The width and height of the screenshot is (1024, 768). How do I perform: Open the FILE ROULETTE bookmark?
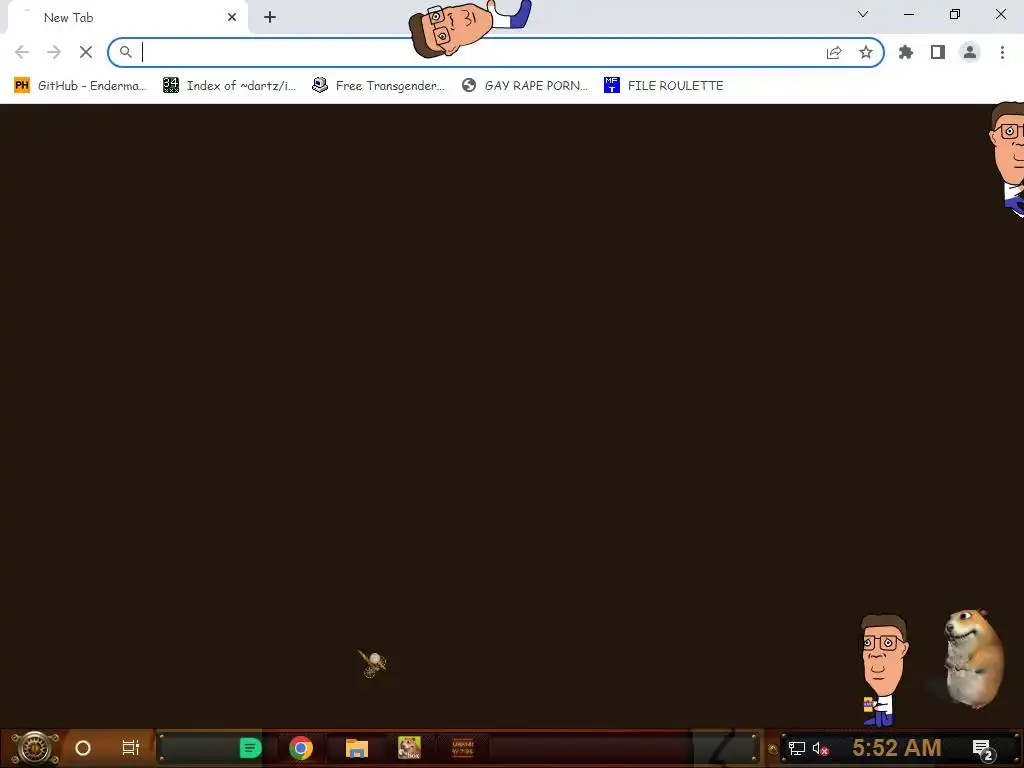664,86
